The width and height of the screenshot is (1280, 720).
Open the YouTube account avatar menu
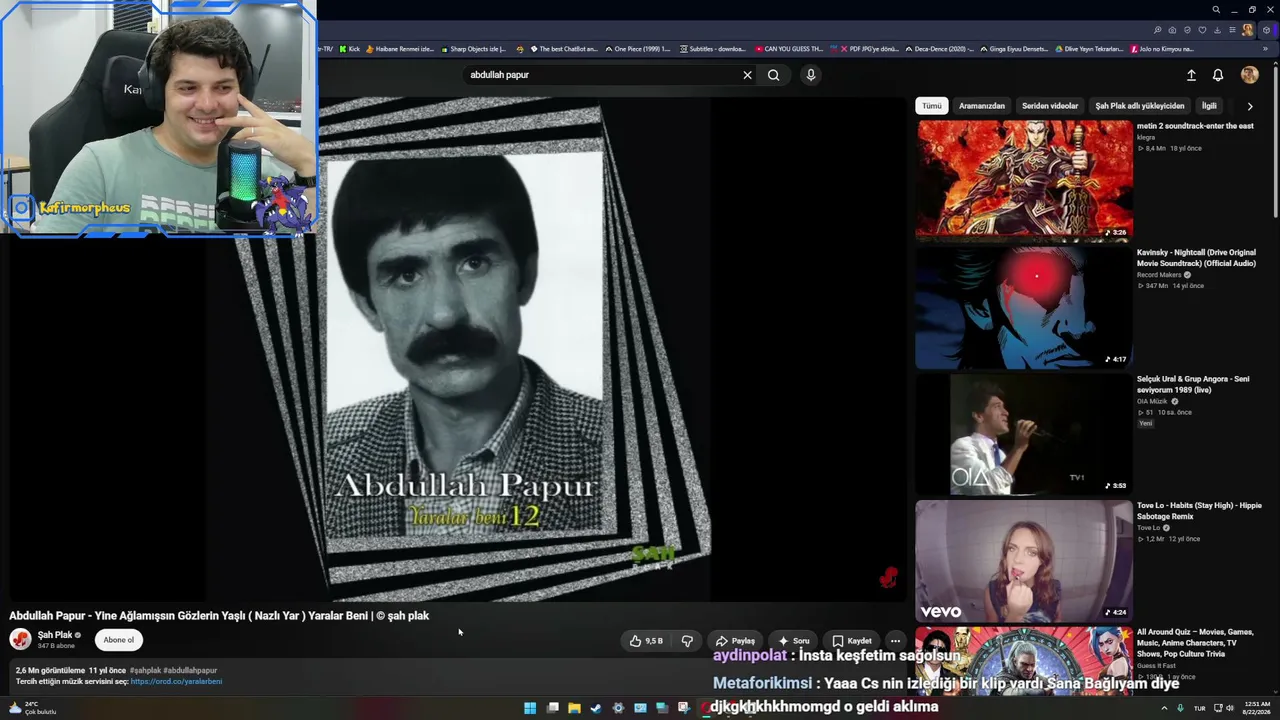tap(1249, 75)
